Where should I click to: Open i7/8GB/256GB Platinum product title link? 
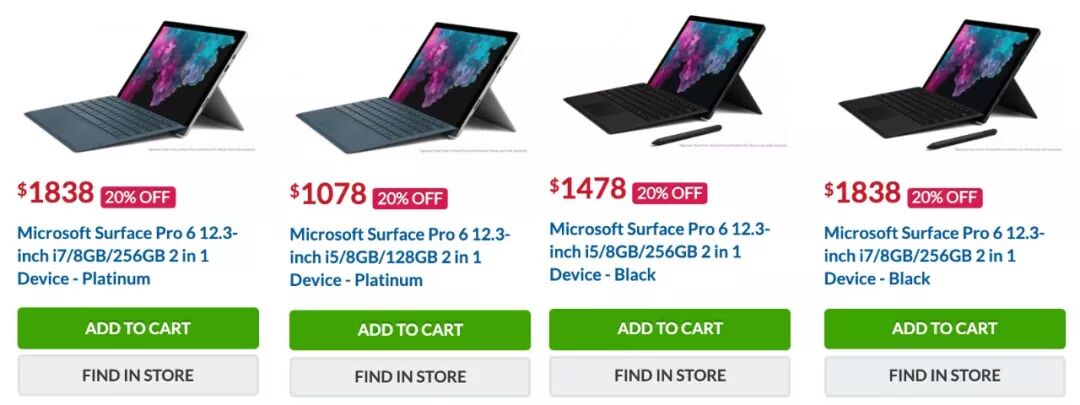coord(127,256)
